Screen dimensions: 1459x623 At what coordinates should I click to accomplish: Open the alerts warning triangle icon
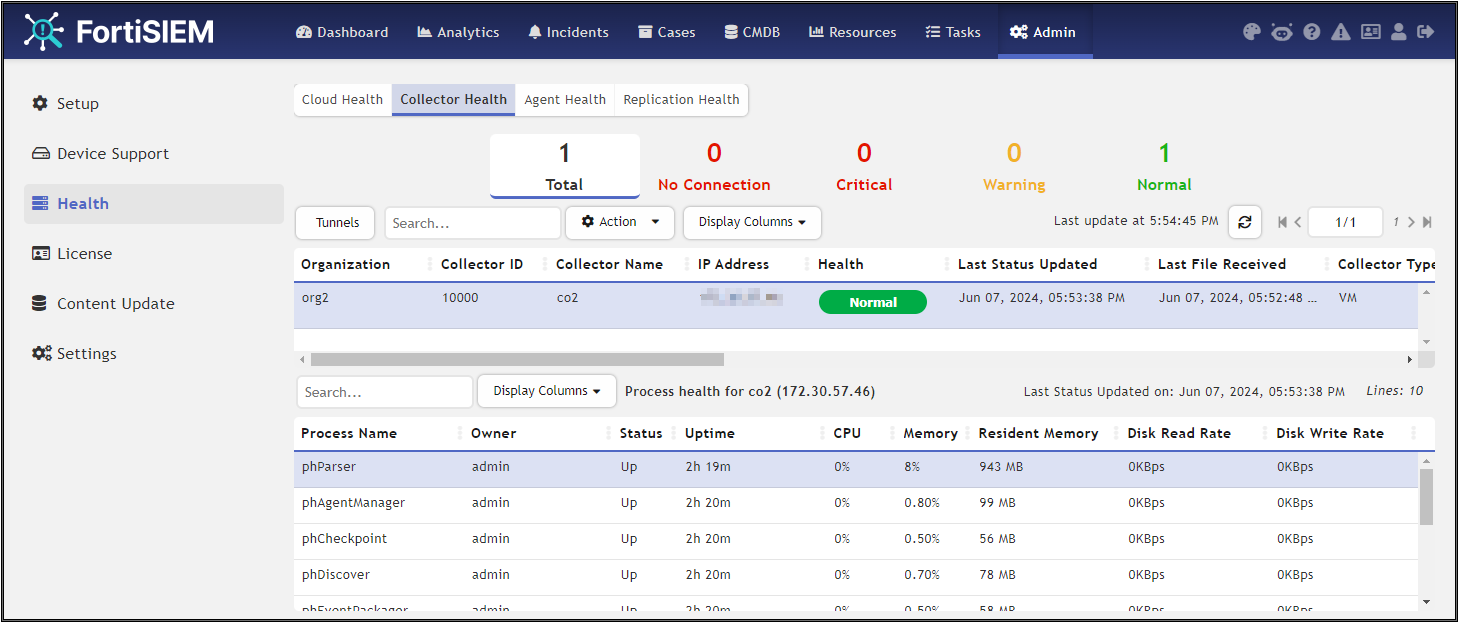[x=1340, y=31]
